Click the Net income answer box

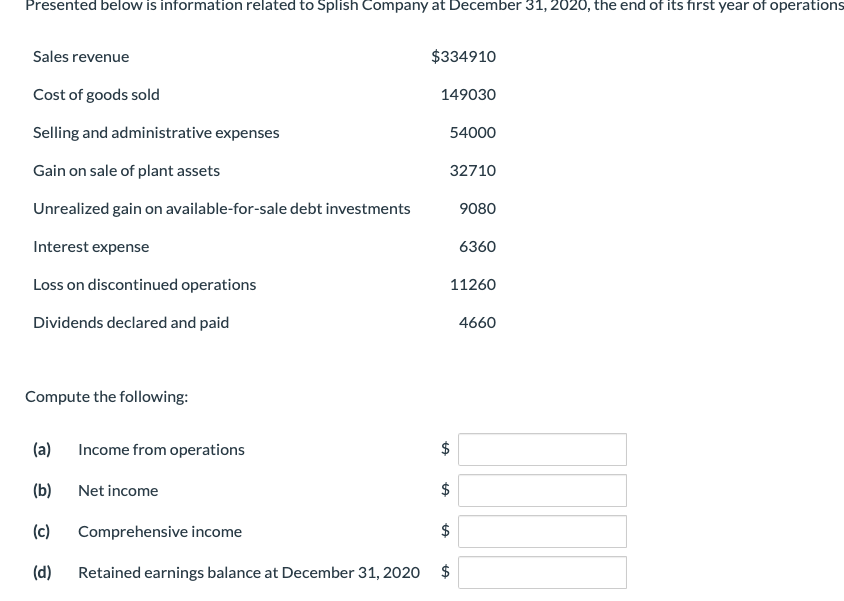click(x=541, y=490)
